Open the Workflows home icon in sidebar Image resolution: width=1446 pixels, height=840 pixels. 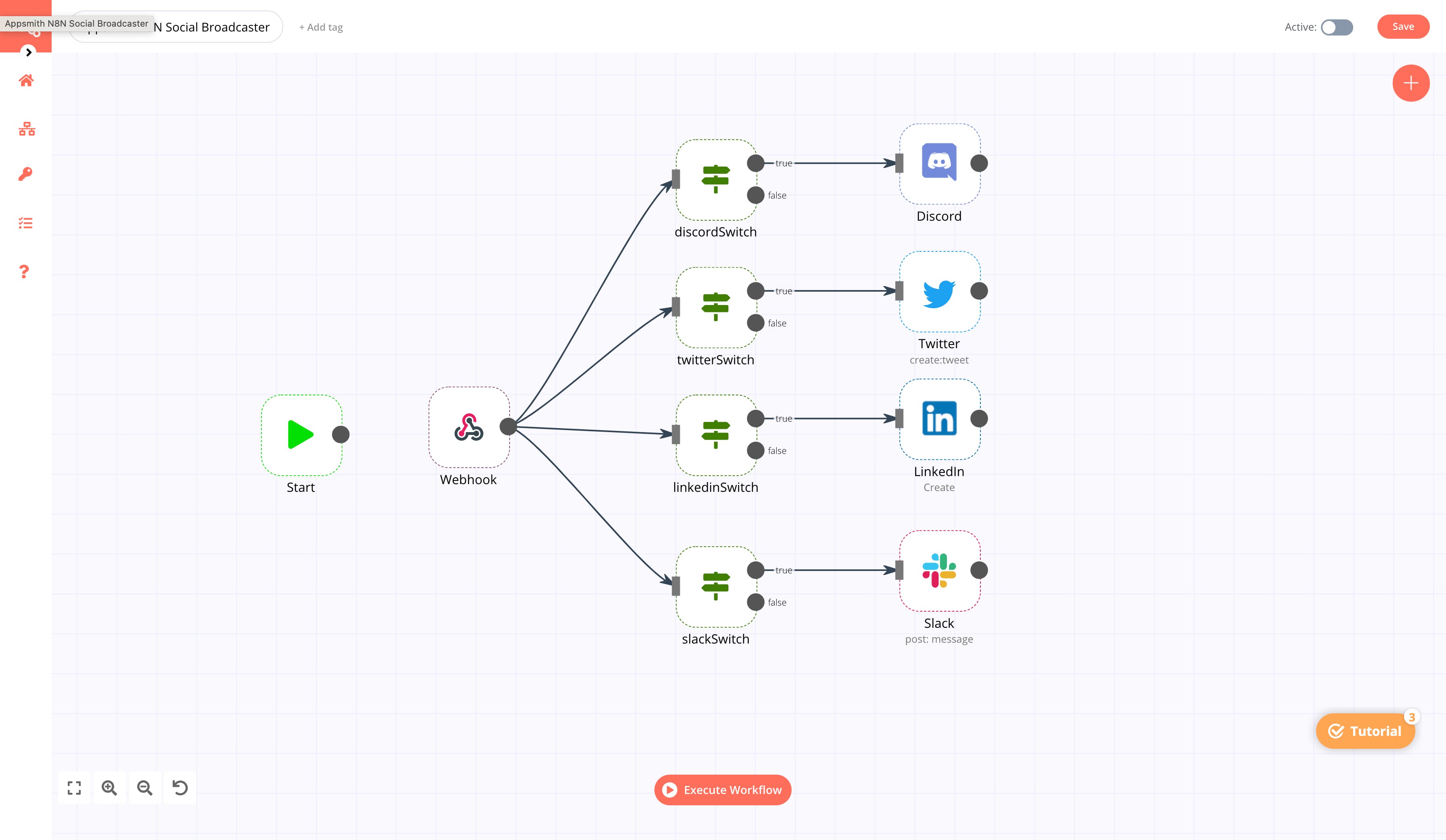click(x=26, y=80)
